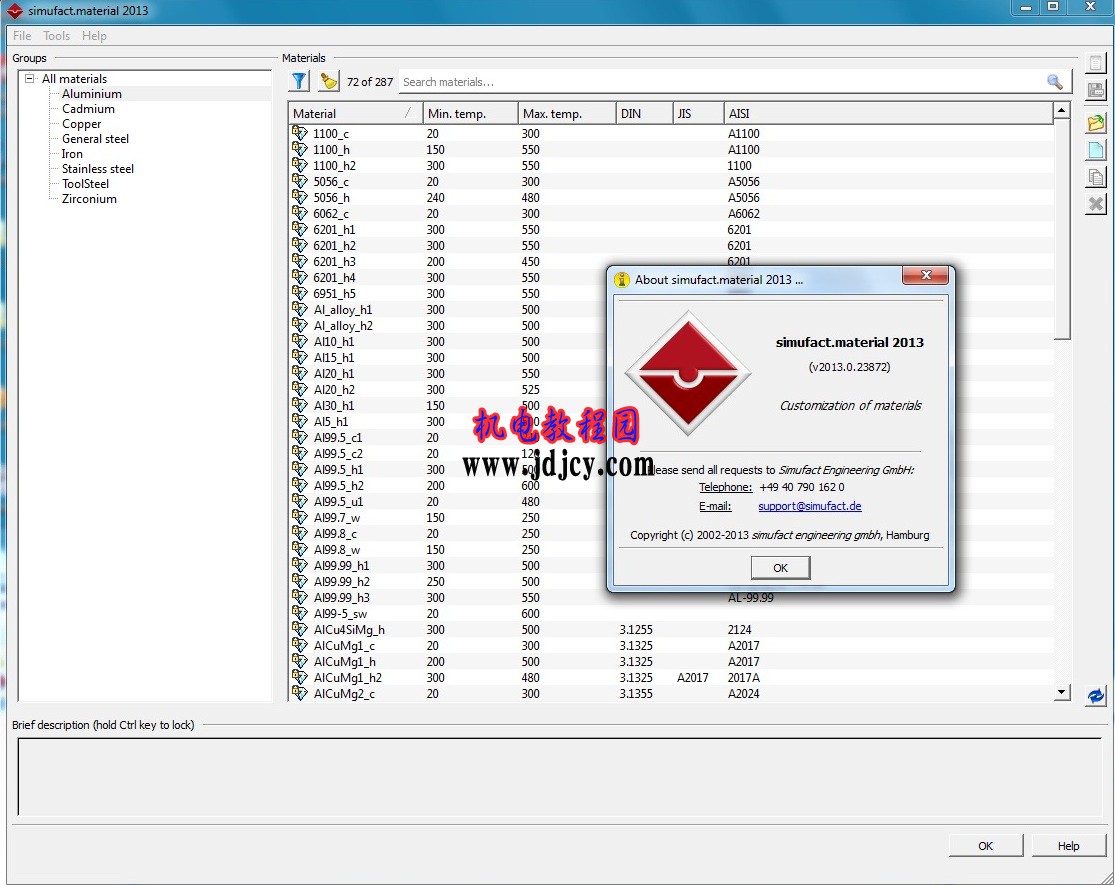Click the material icon of row 5056_h
Image resolution: width=1115 pixels, height=885 pixels.
pyautogui.click(x=299, y=197)
